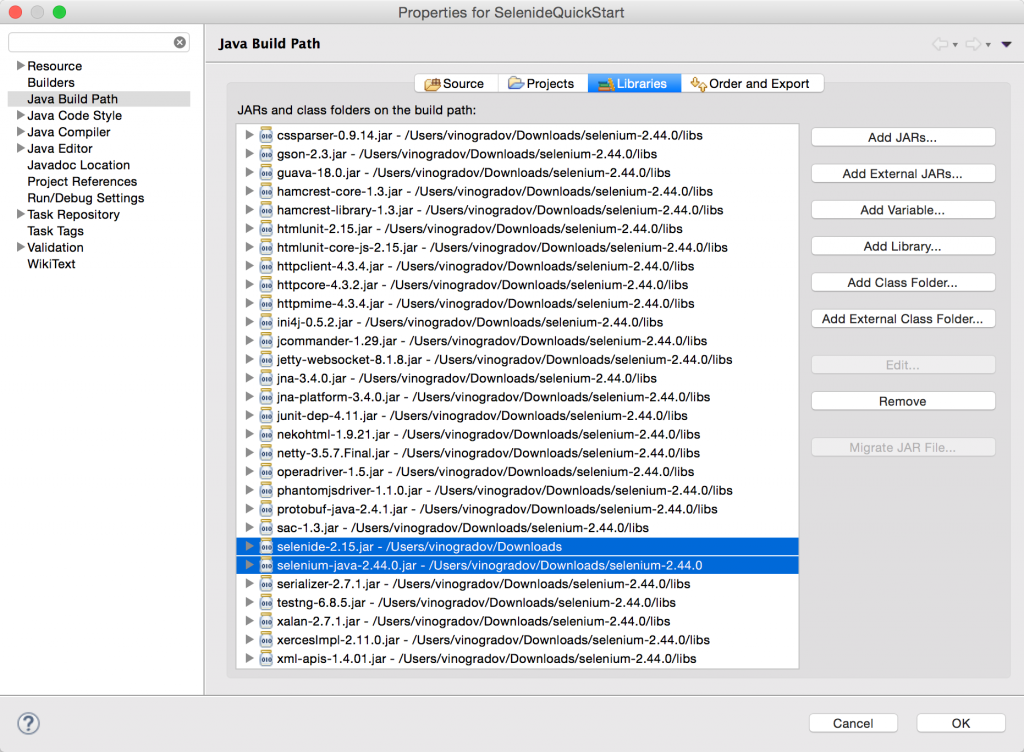Click jar icon of selenium-java-2.44.0.jar

[266, 565]
